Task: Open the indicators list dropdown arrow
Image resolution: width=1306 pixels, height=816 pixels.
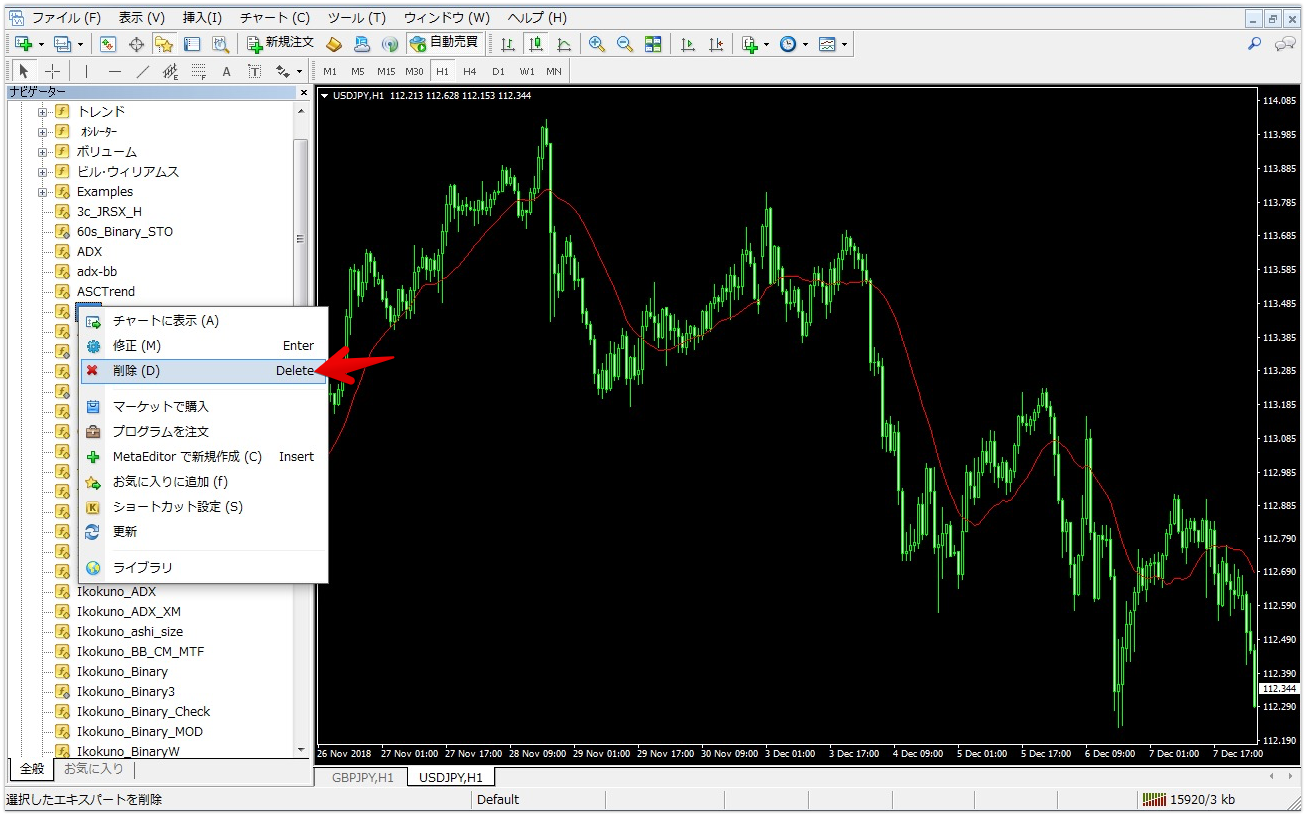Action: pos(766,44)
